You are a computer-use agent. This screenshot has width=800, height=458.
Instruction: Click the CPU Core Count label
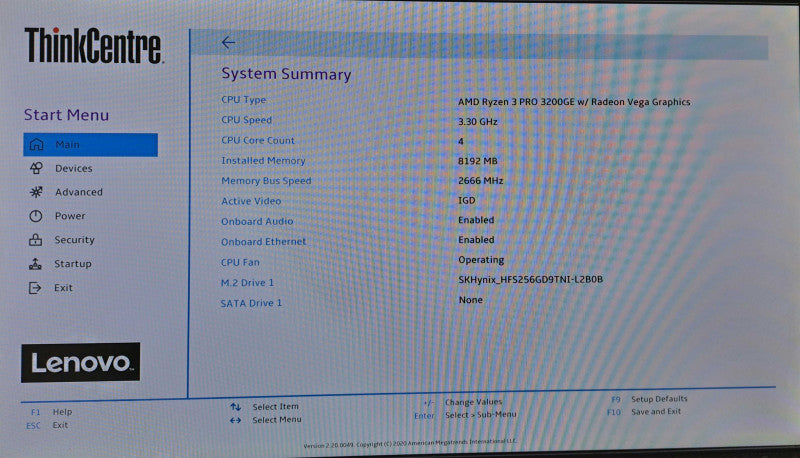click(258, 140)
